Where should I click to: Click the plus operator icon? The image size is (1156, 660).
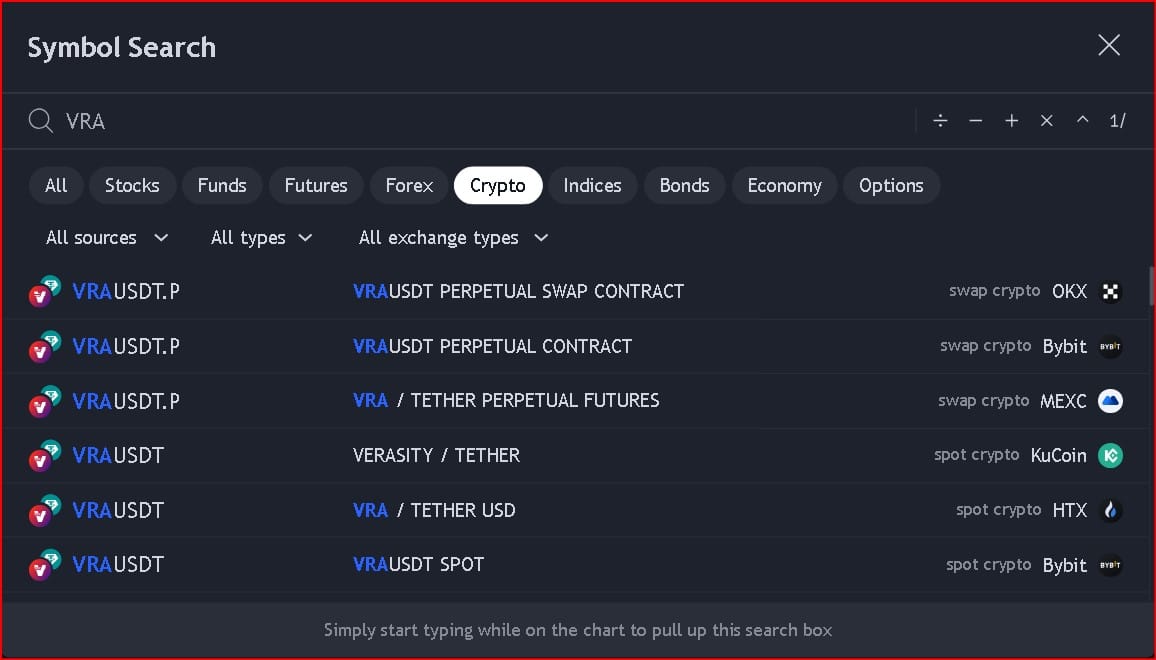(x=1012, y=121)
